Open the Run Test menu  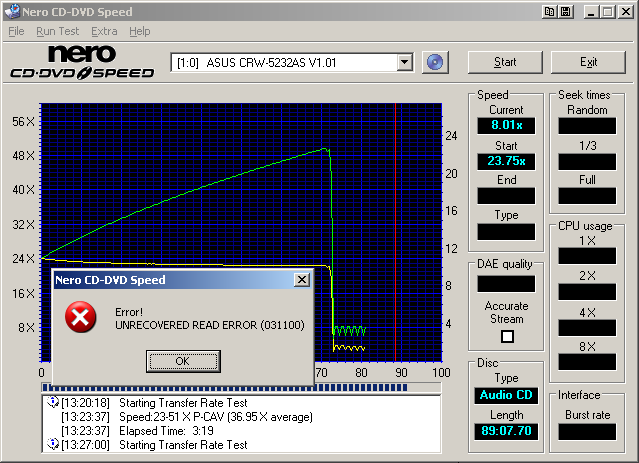[57, 31]
